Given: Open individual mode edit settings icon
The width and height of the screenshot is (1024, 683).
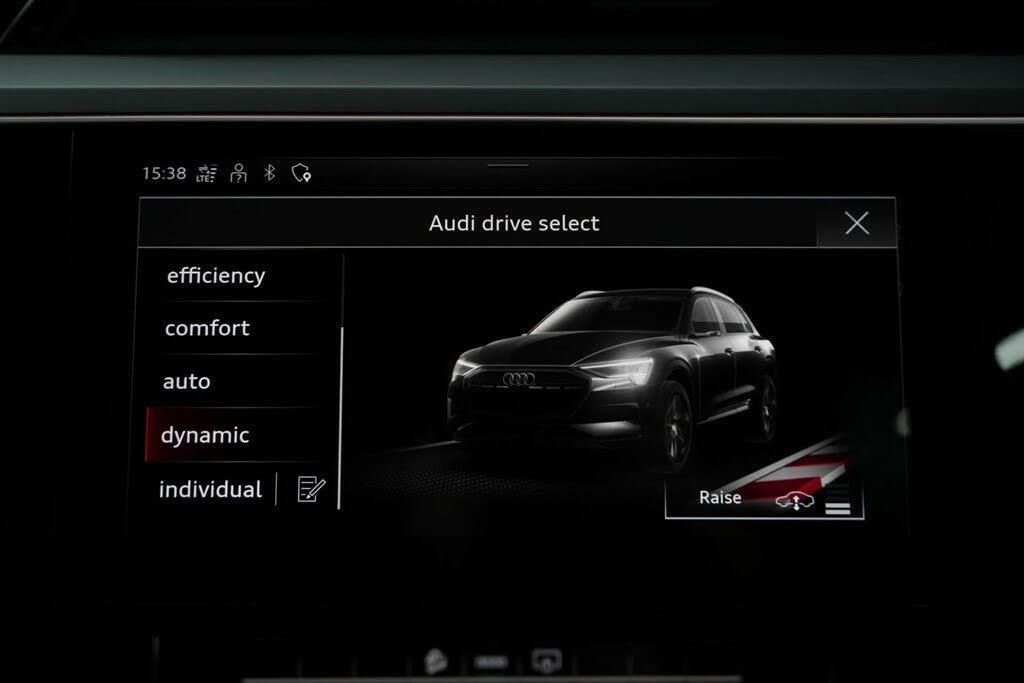Looking at the screenshot, I should (311, 489).
